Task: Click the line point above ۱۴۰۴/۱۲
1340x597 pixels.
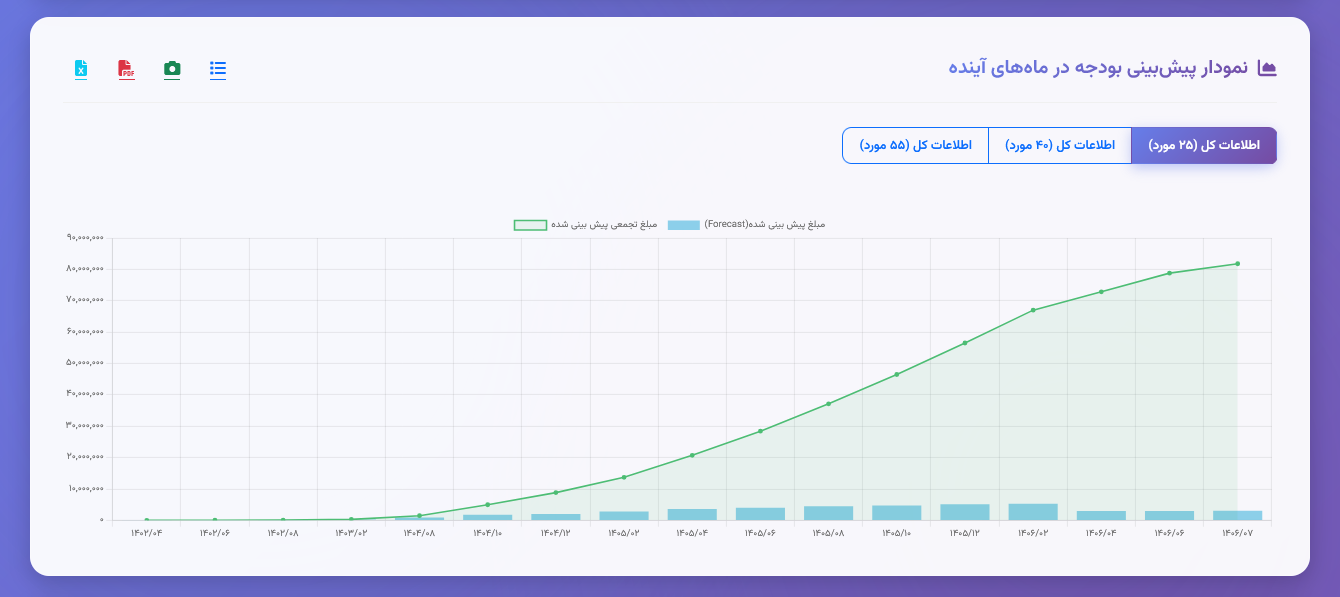Action: click(556, 492)
